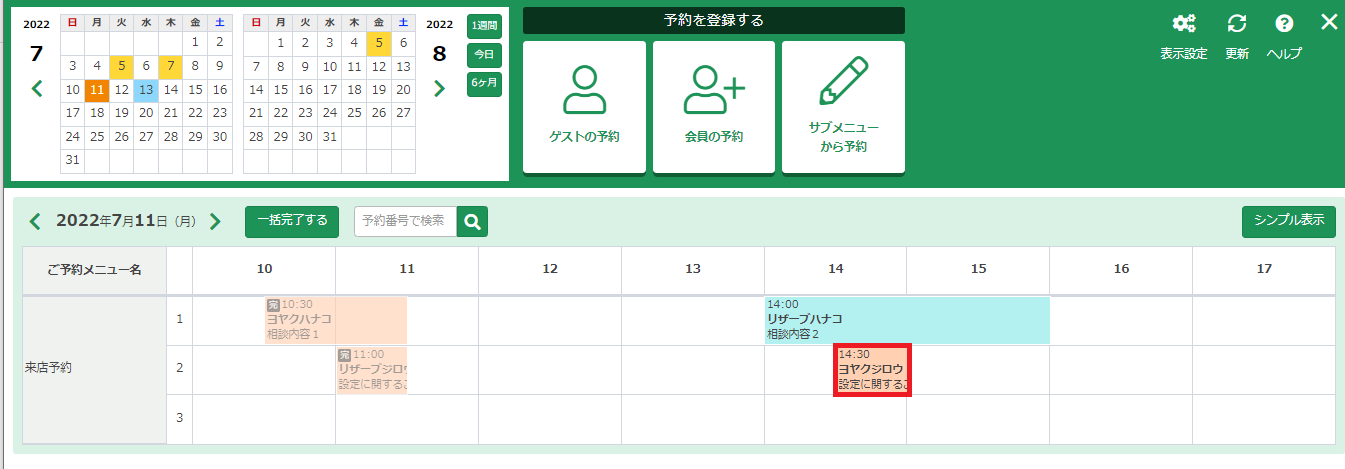Viewport: 1345px width, 469px height.
Task: Go to previous day before 2022年7月11日
Action: (35, 222)
